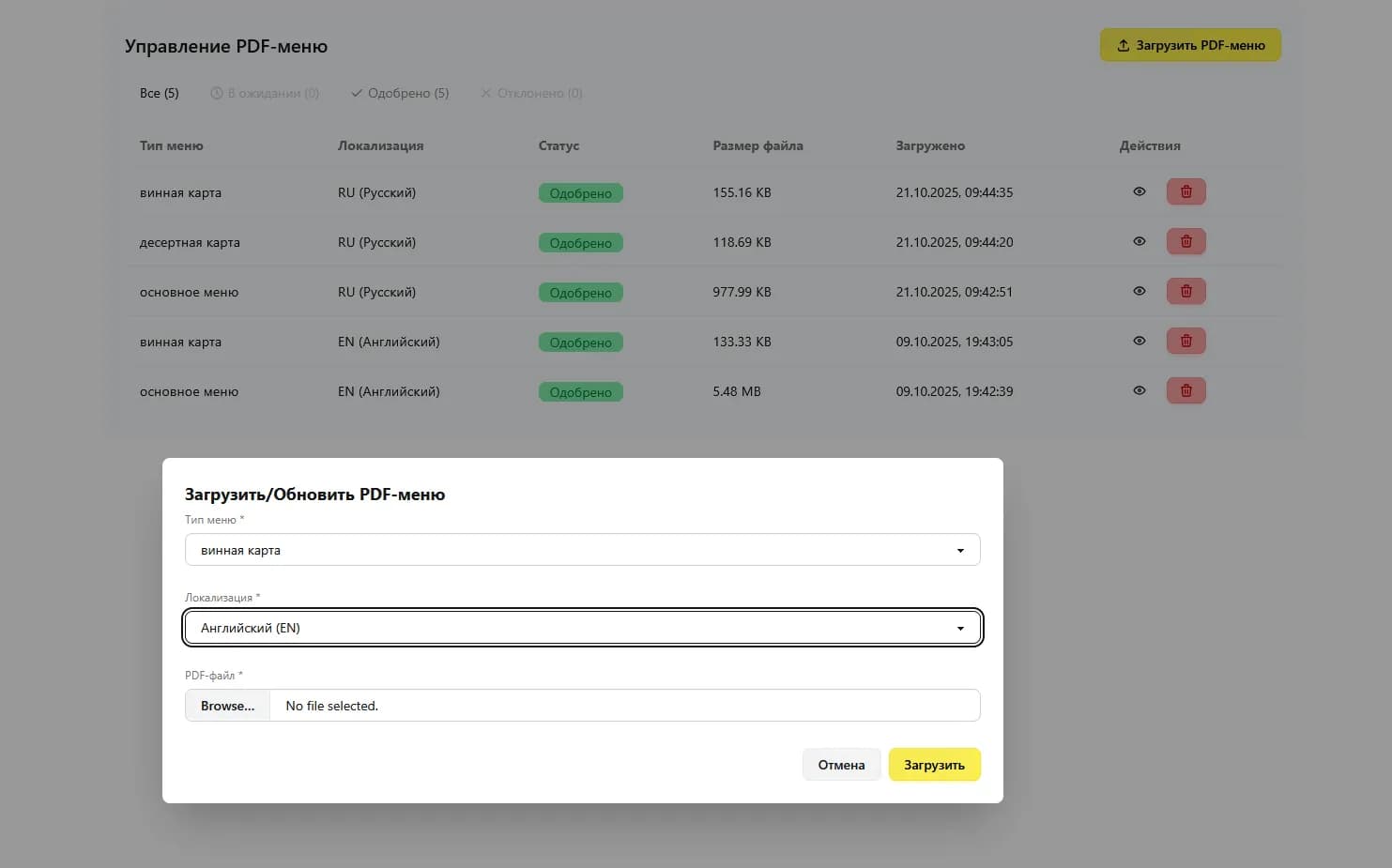This screenshot has height=868, width=1392.
Task: Submit with the Загрузить button
Action: tap(934, 764)
